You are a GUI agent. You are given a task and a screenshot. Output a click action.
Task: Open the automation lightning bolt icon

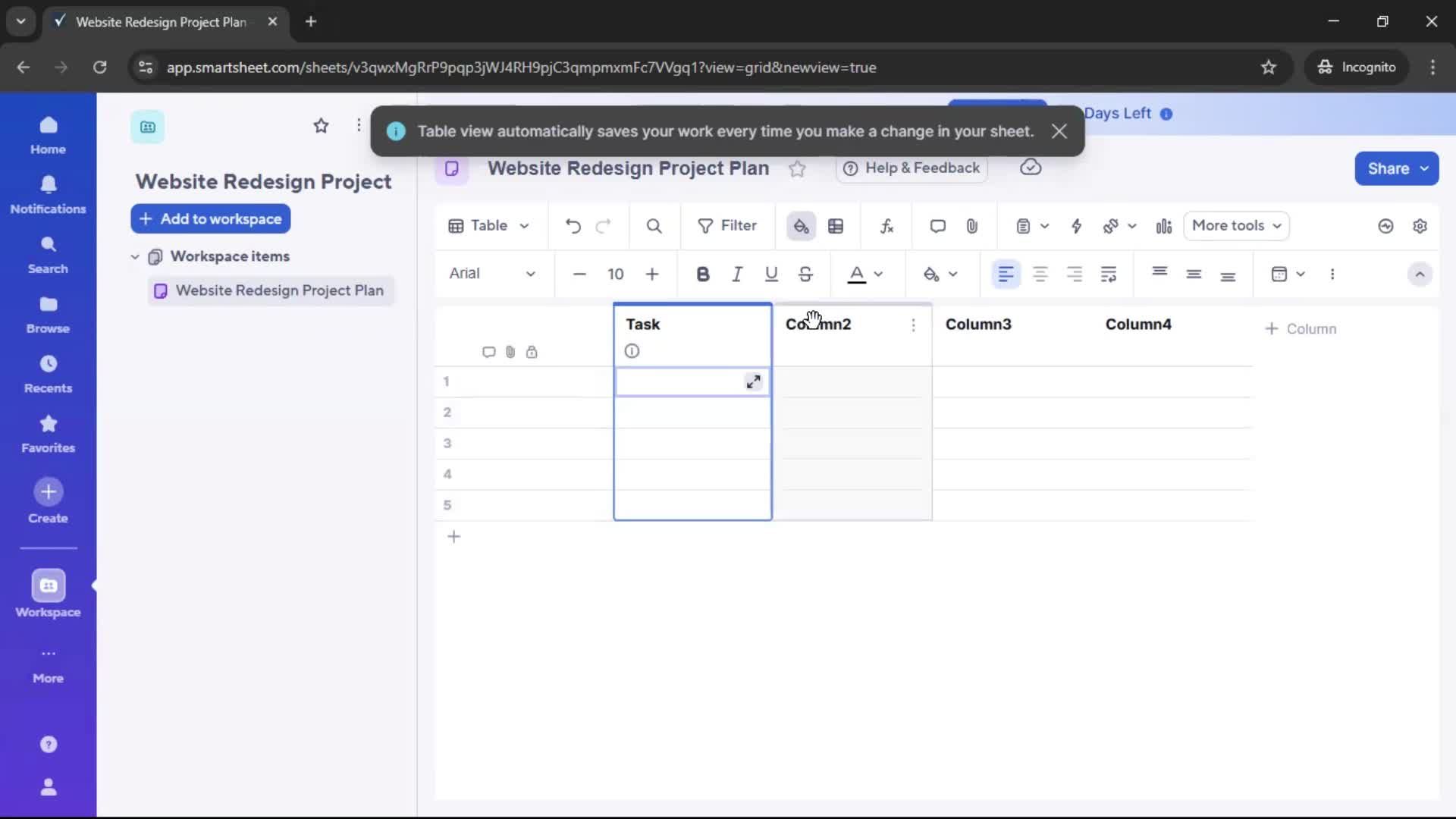coord(1078,226)
